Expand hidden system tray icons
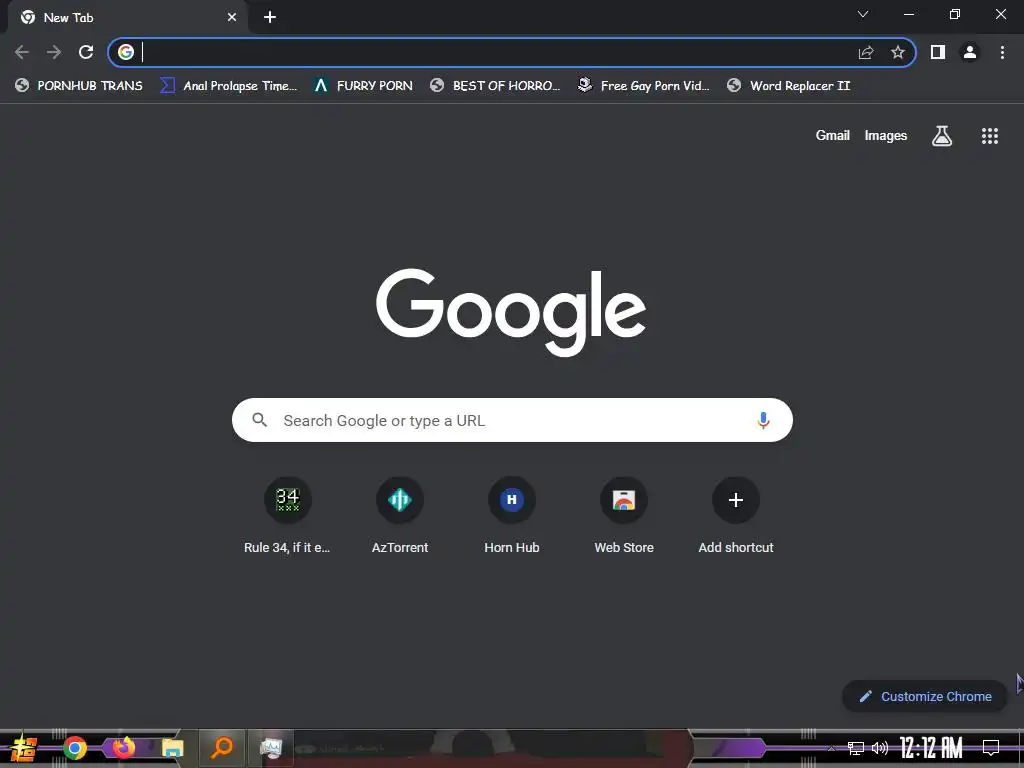The width and height of the screenshot is (1024, 768). point(831,748)
